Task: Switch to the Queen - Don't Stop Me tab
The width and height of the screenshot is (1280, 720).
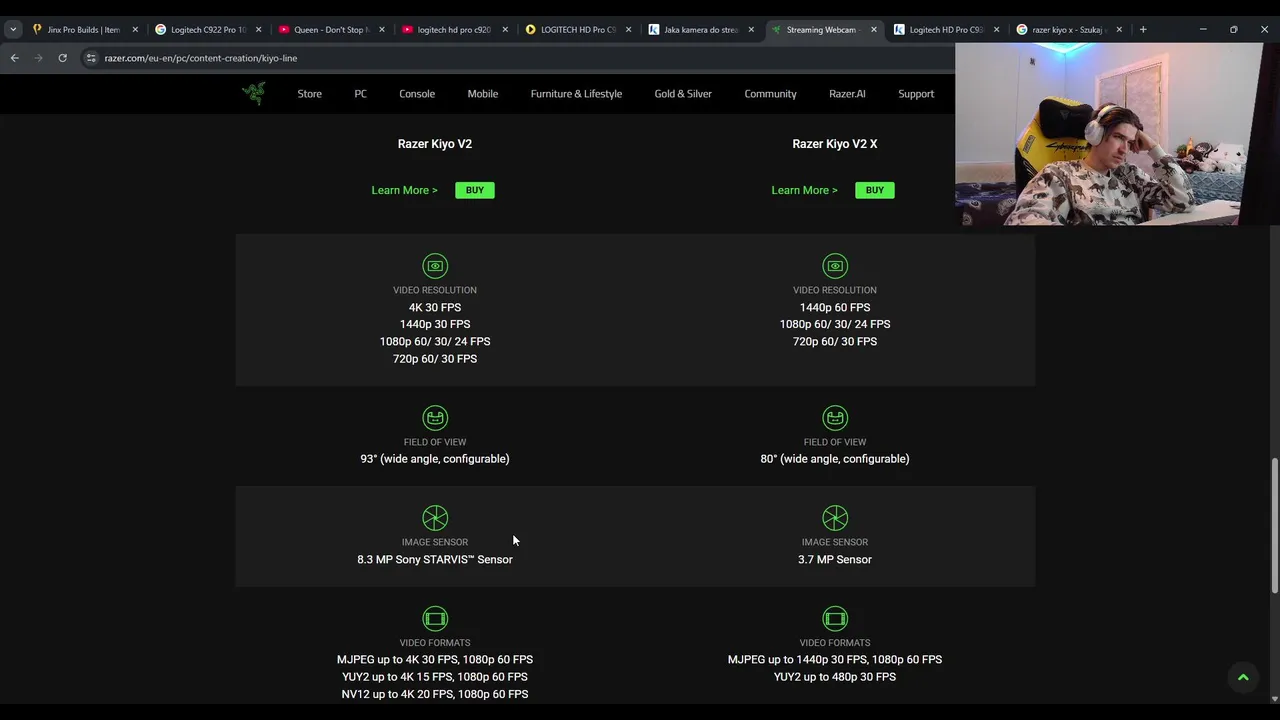Action: (329, 30)
